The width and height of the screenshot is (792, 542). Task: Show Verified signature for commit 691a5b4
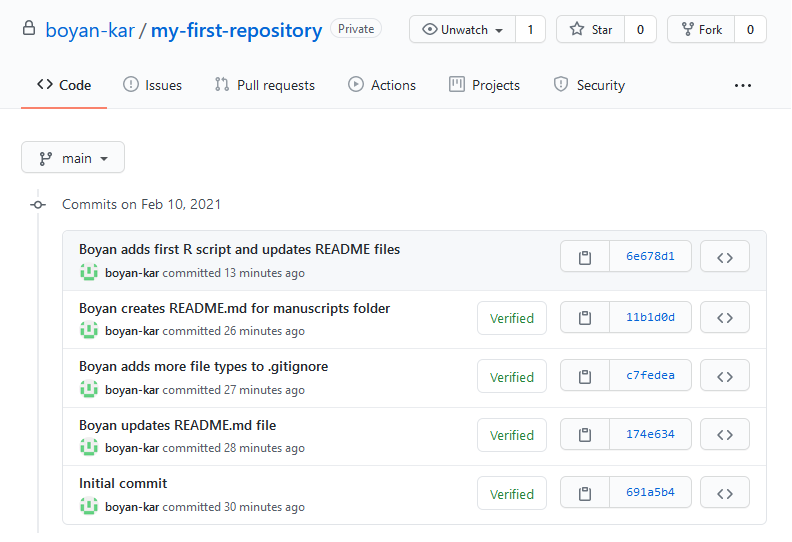click(512, 494)
